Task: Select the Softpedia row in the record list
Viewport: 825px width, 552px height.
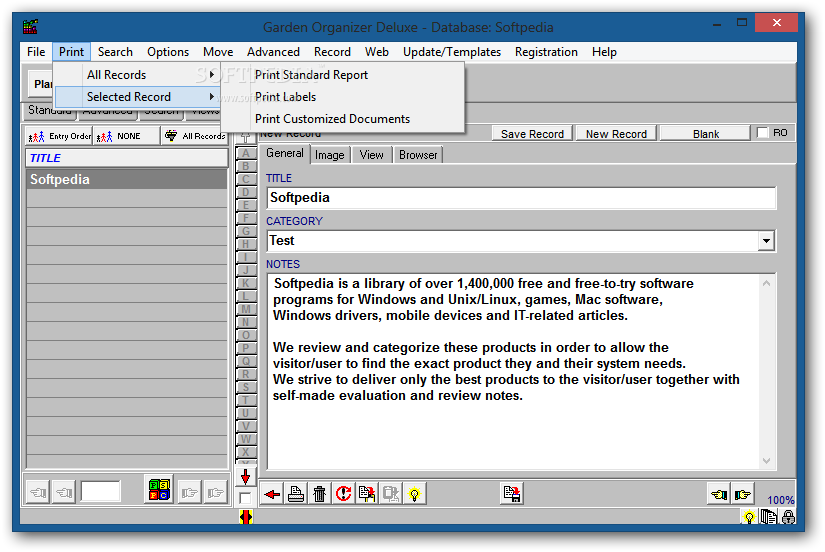Action: pos(127,179)
